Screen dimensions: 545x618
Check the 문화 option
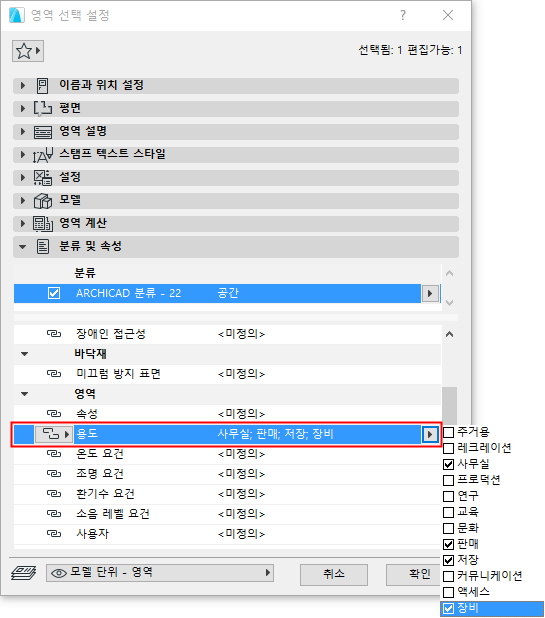coord(448,528)
